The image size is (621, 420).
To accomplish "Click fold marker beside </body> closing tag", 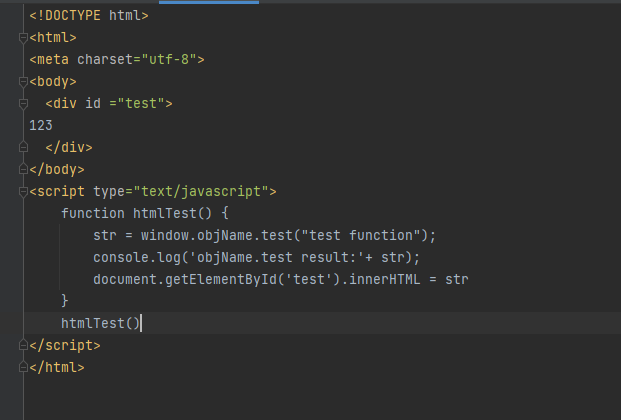I will click(23, 170).
